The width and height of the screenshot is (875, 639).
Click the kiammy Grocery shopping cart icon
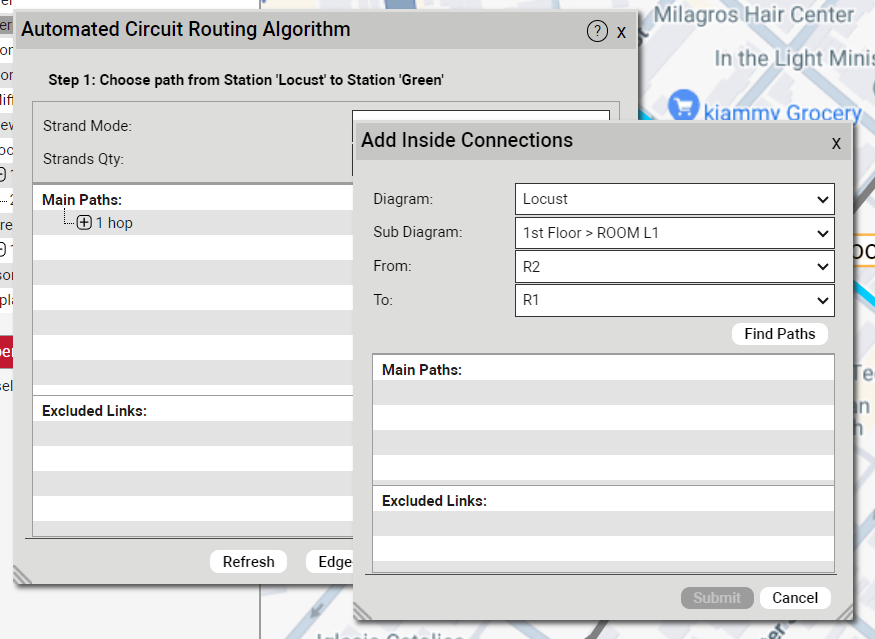pyautogui.click(x=684, y=105)
